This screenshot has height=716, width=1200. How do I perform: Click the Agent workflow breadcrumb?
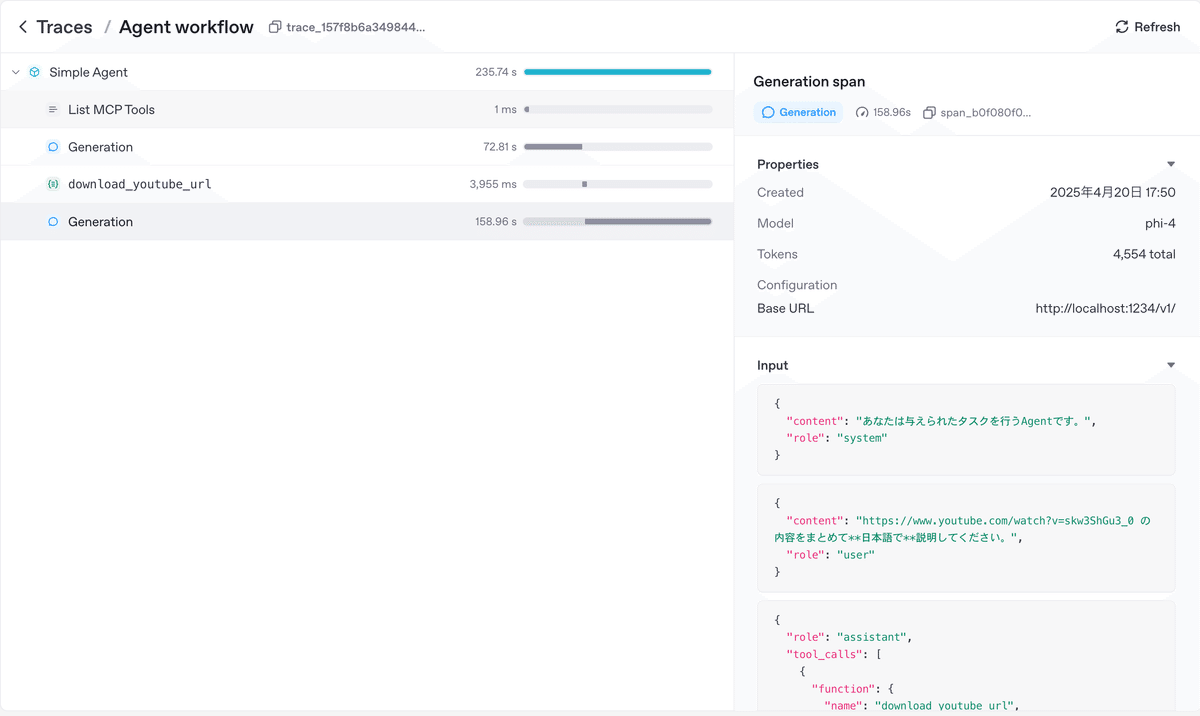186,27
